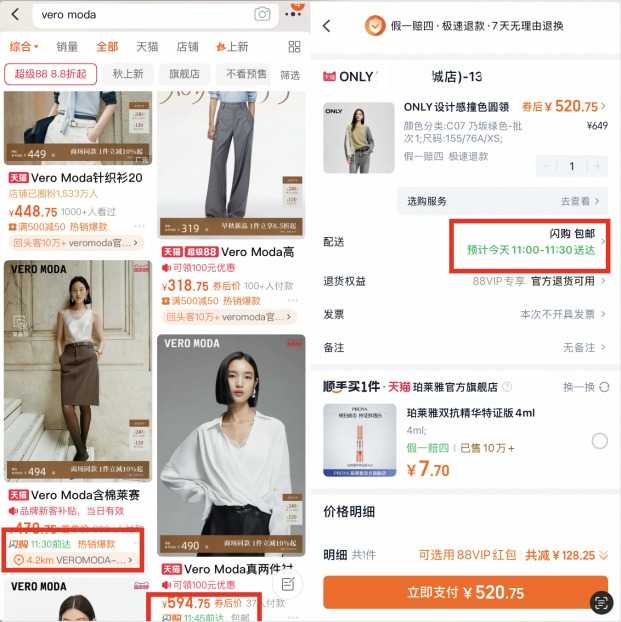This screenshot has width=621, height=622.
Task: Select the 珀莱雅 add-on item radio button
Action: coord(599,441)
